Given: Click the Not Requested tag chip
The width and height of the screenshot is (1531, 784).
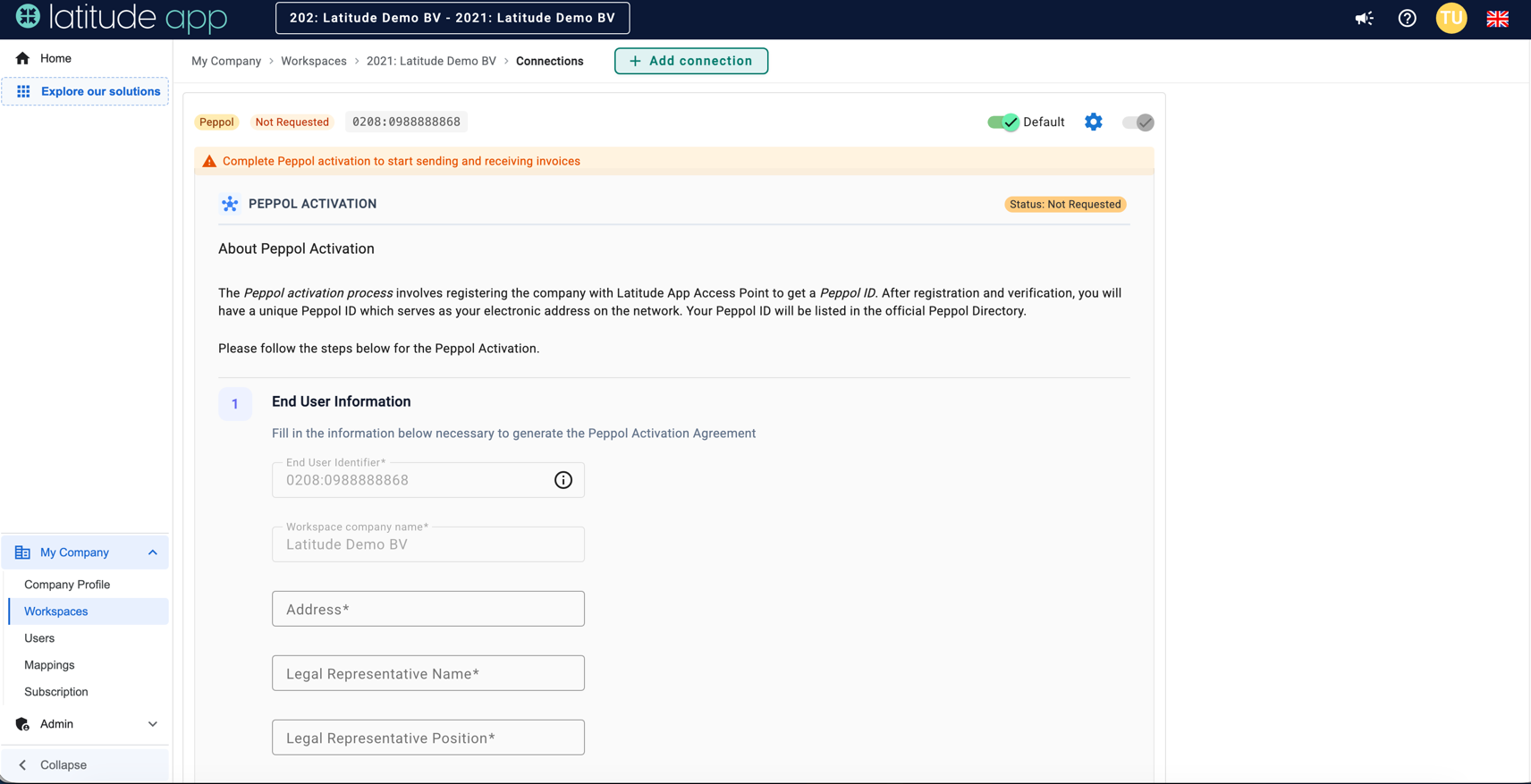Looking at the screenshot, I should pos(292,122).
